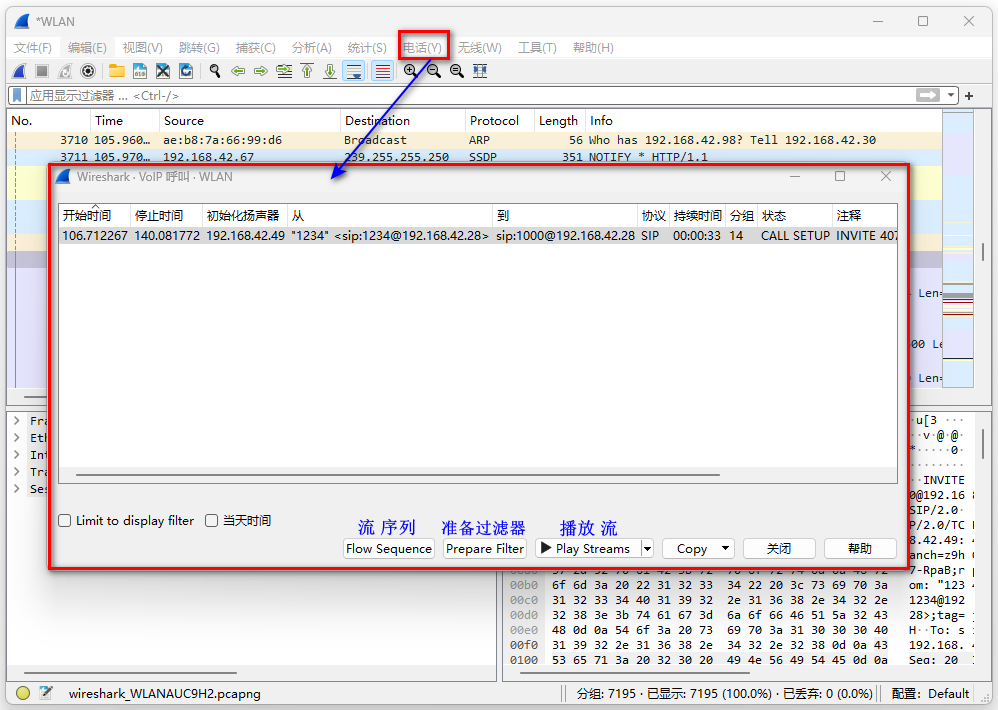Reload the capture file
Screen dimensions: 998x710
[186, 71]
